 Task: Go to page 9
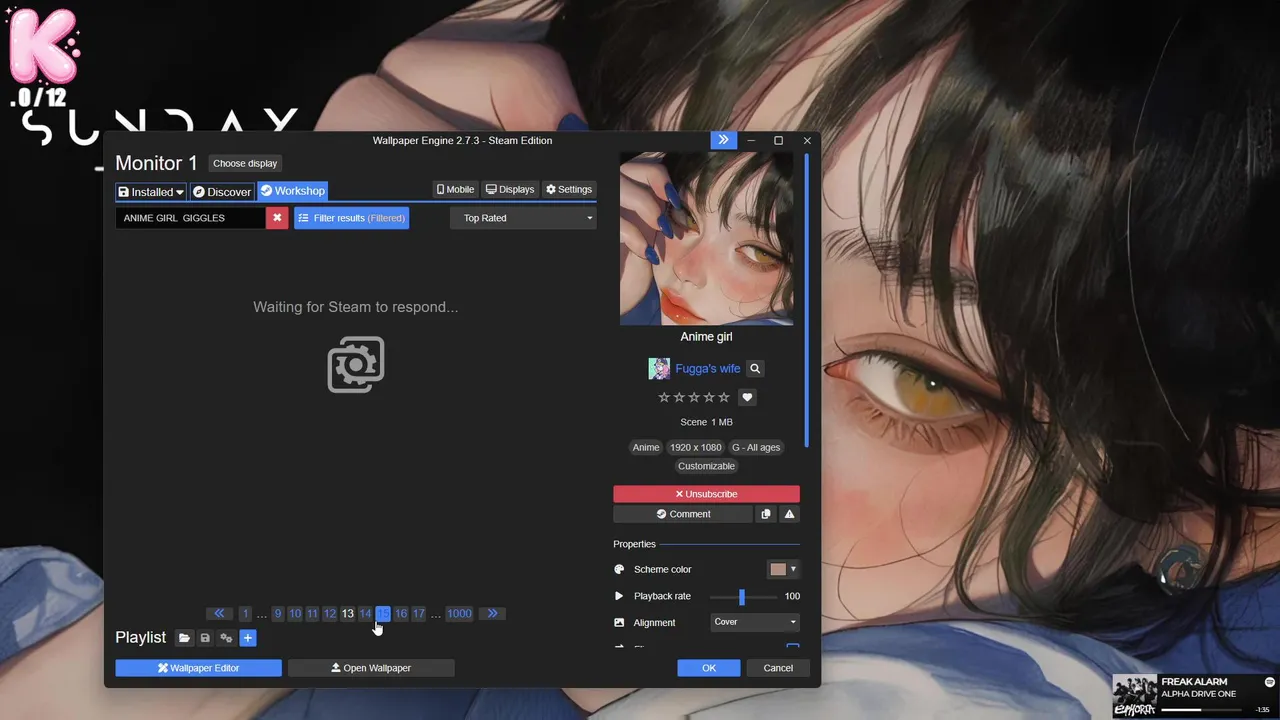coord(278,613)
